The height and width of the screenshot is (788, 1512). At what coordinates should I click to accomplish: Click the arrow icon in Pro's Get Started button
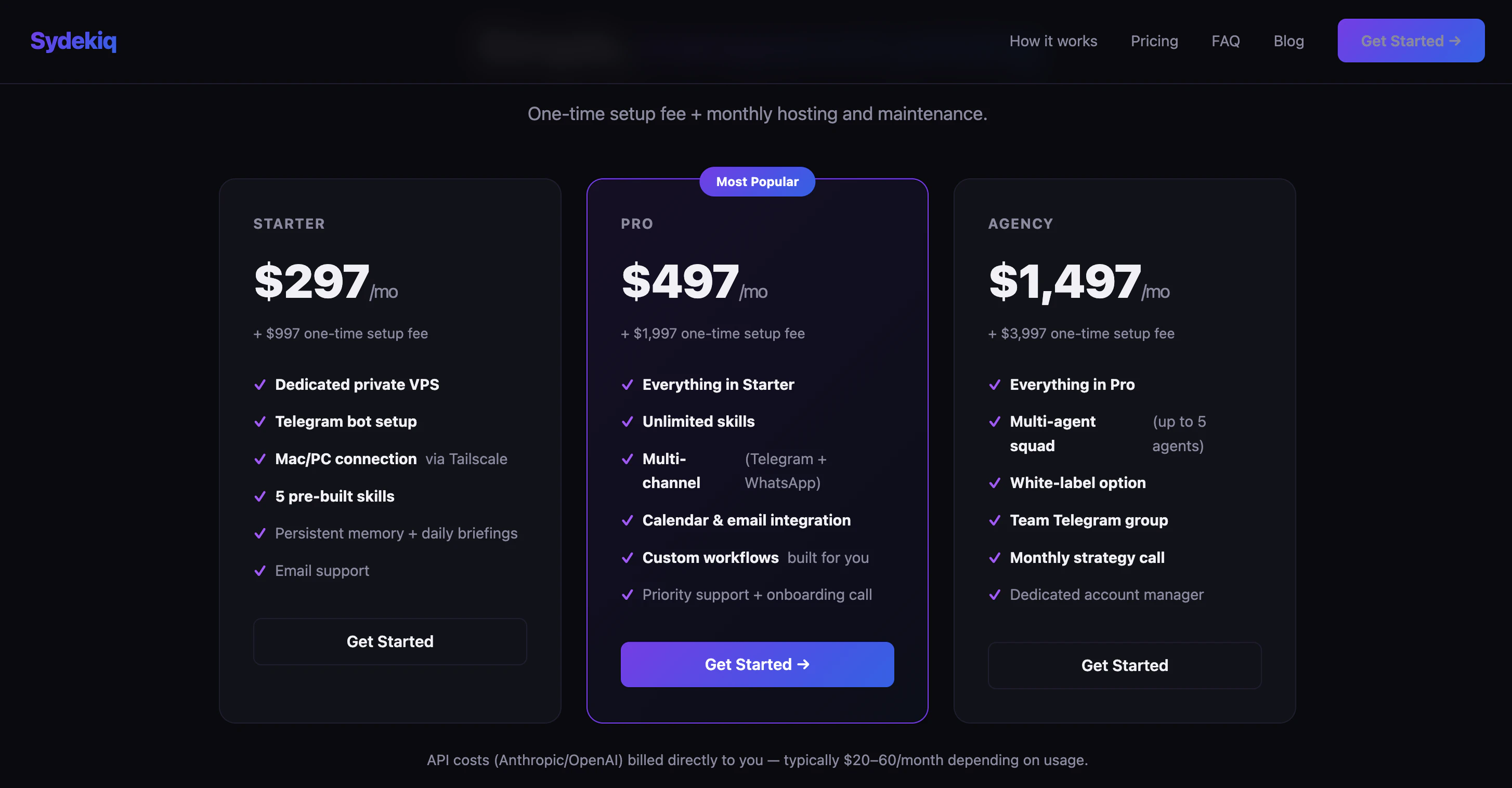pos(804,664)
